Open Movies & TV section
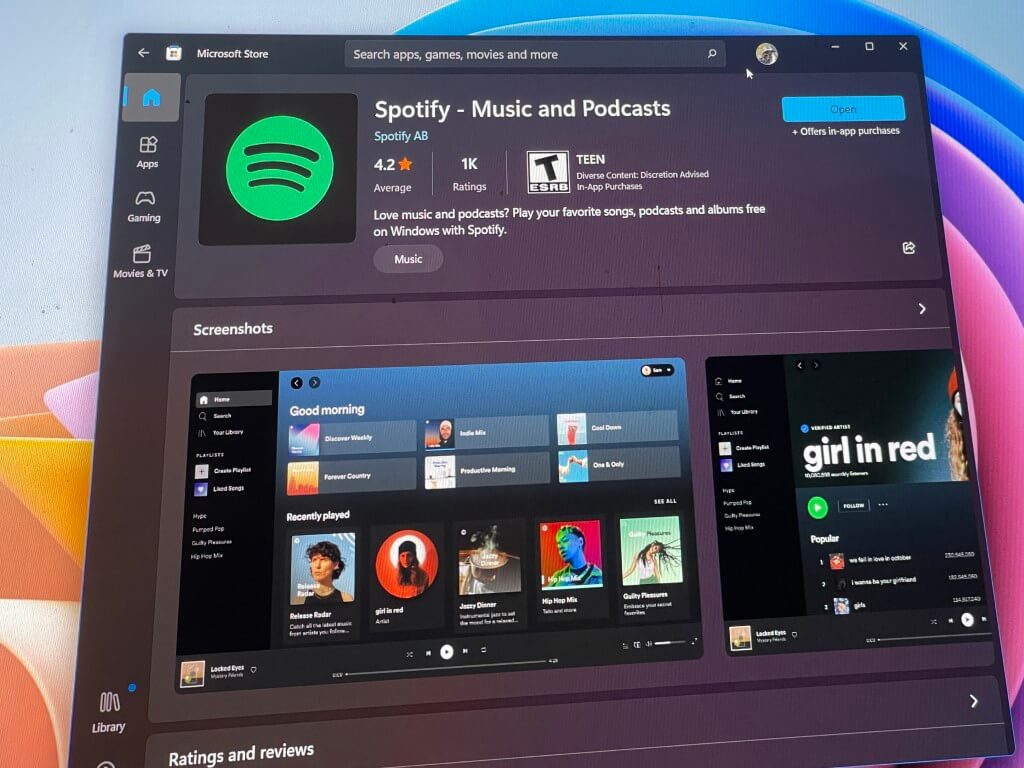 141,262
